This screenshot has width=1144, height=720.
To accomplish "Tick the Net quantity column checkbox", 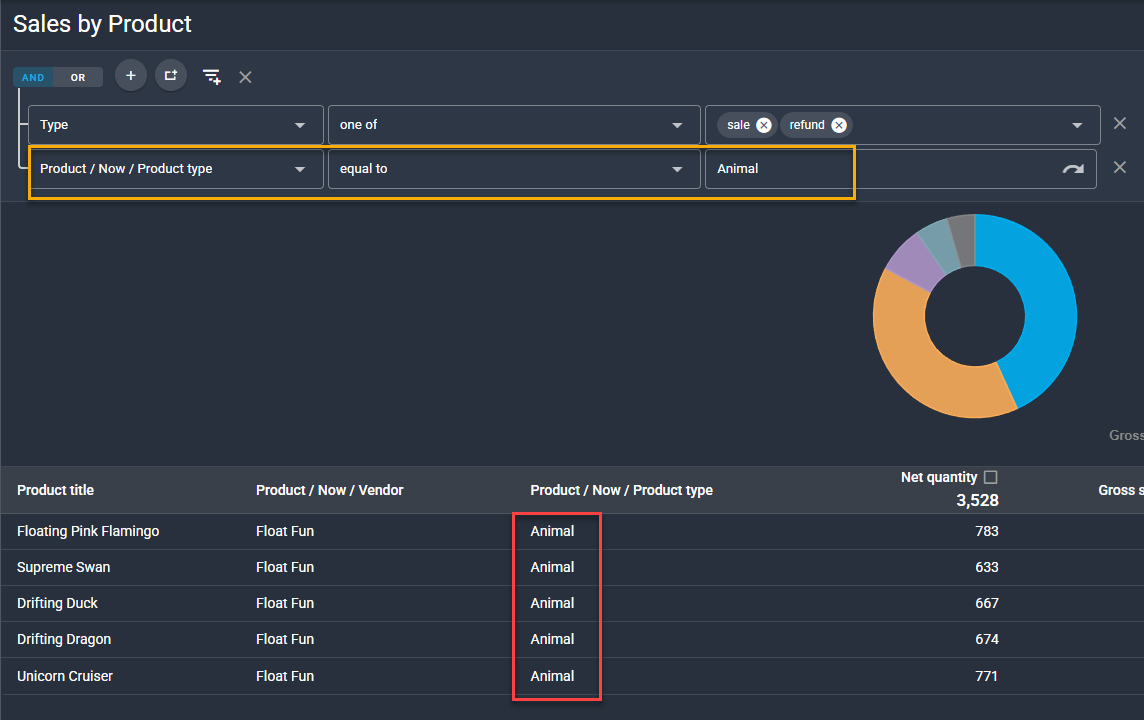I will pos(991,477).
